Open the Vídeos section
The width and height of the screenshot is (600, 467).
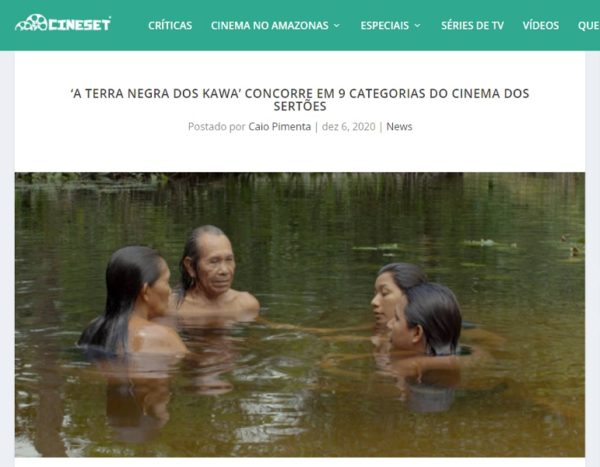click(541, 26)
